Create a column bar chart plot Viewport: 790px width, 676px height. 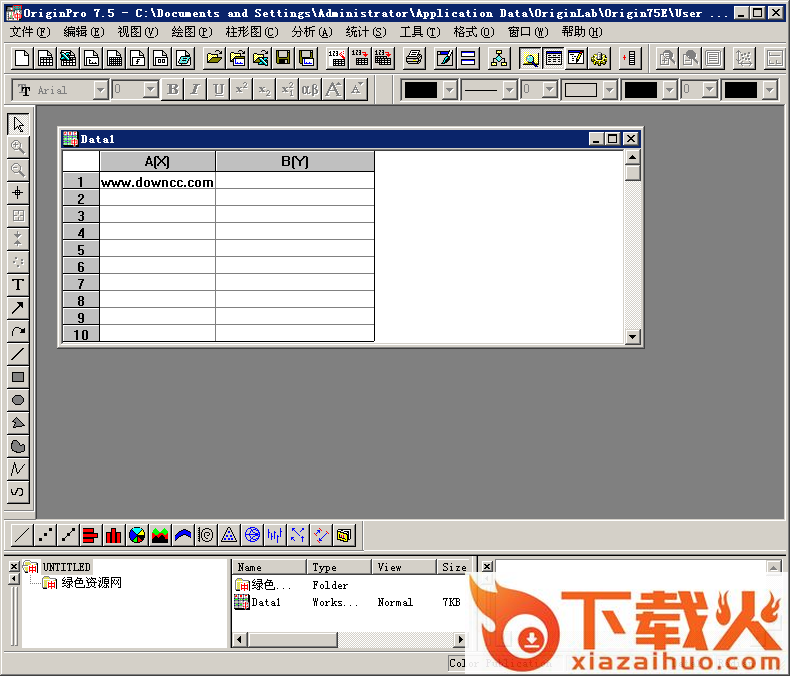click(x=113, y=535)
